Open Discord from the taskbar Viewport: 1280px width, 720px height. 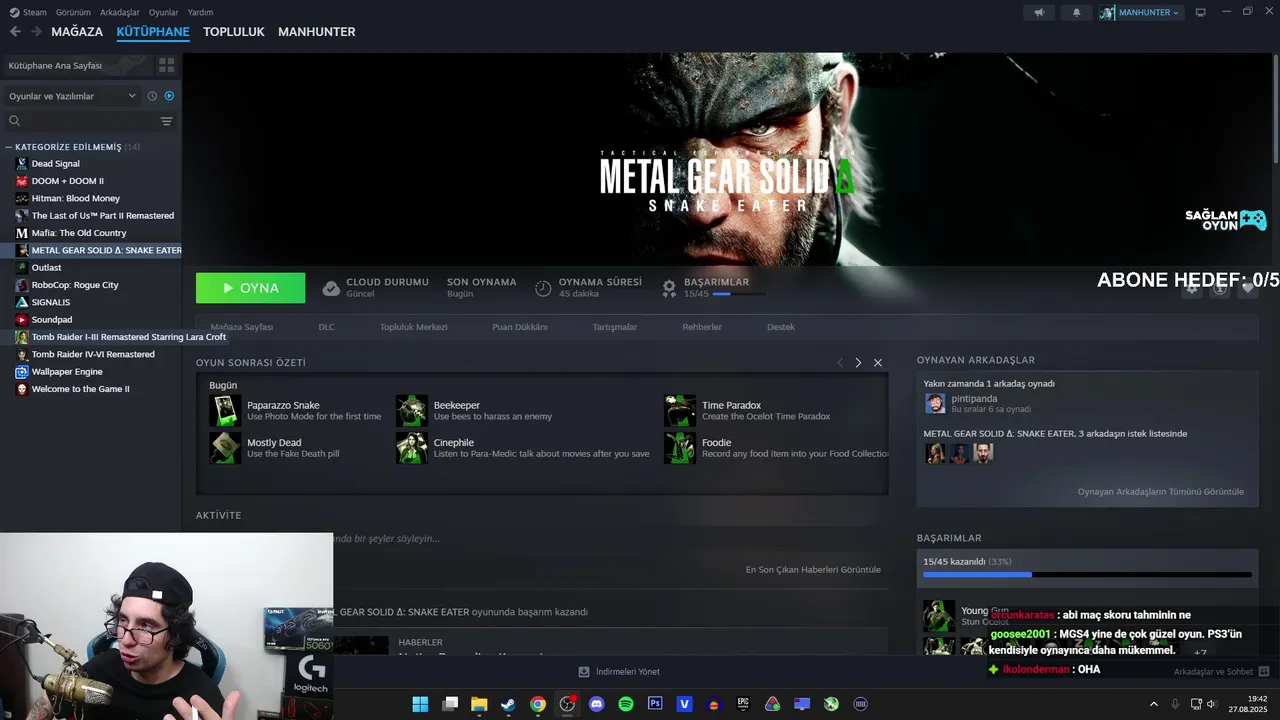pos(597,704)
